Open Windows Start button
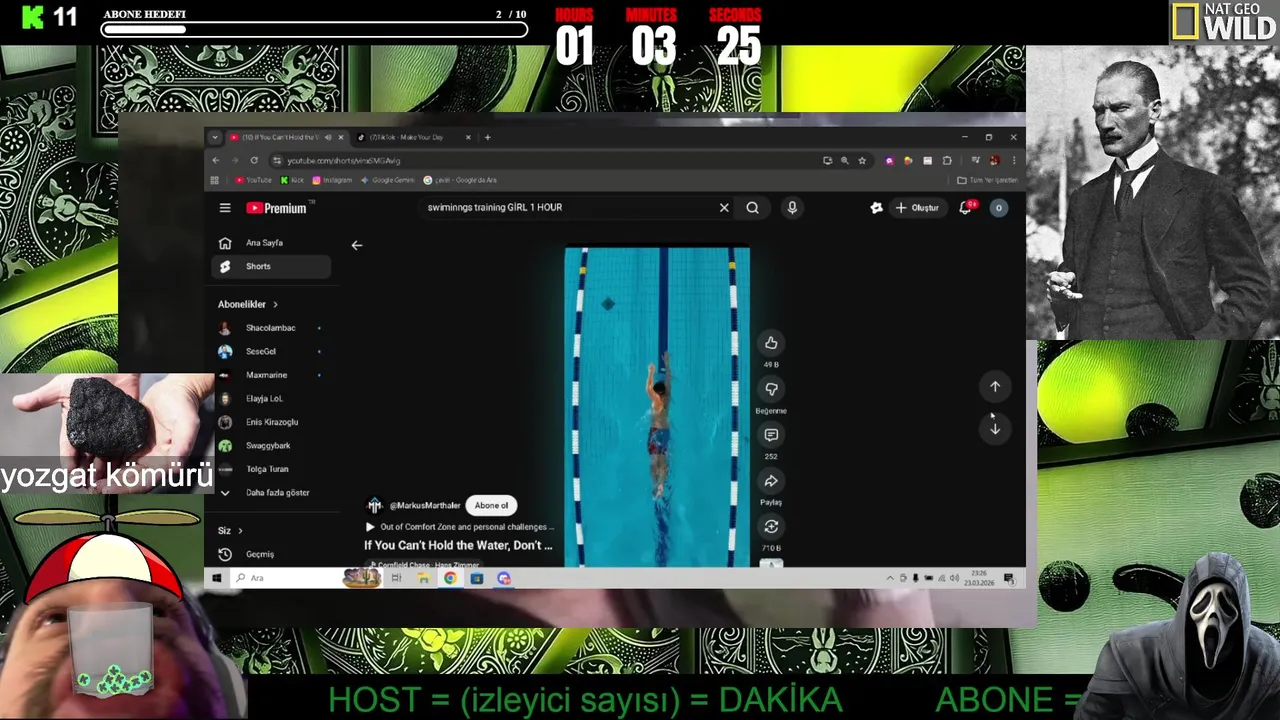The width and height of the screenshot is (1280, 720). (x=216, y=578)
